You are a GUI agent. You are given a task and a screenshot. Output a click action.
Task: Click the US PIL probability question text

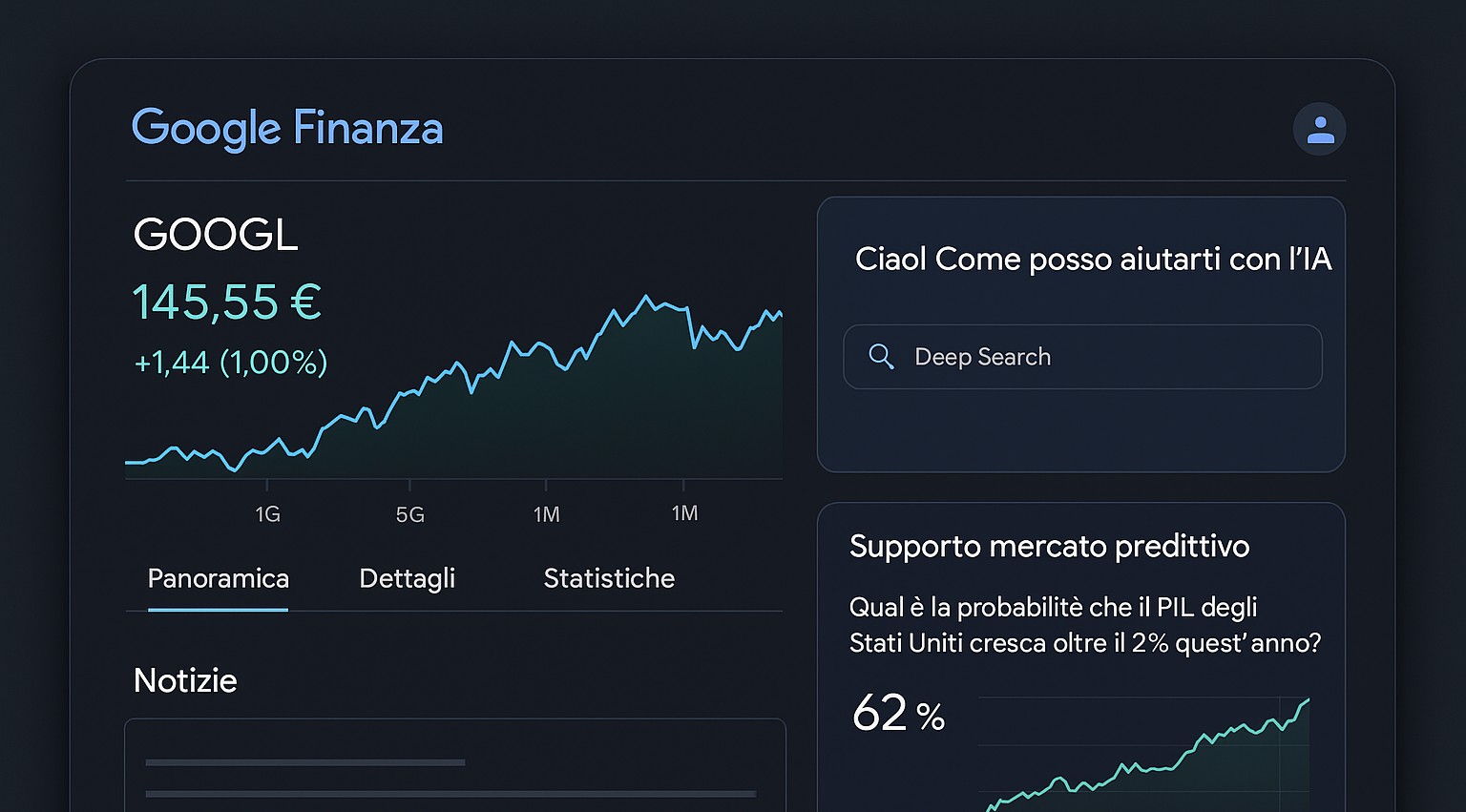pos(1084,625)
